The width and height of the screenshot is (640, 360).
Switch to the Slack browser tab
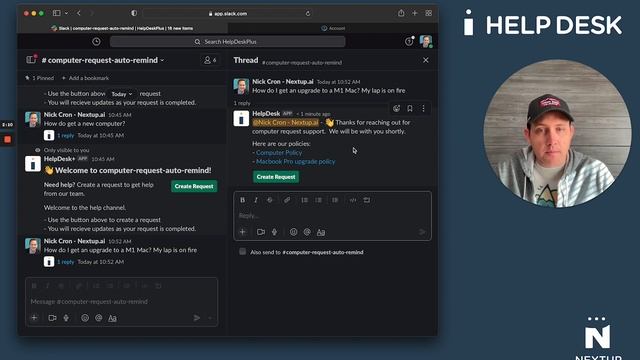pyautogui.click(x=122, y=28)
